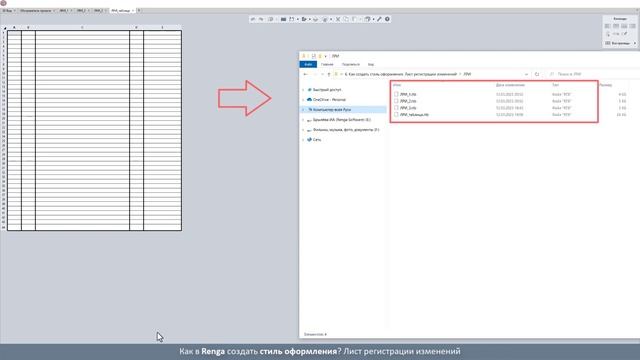Sort files by Тип column header
Viewport: 640px width, 360px height.
pyautogui.click(x=556, y=85)
